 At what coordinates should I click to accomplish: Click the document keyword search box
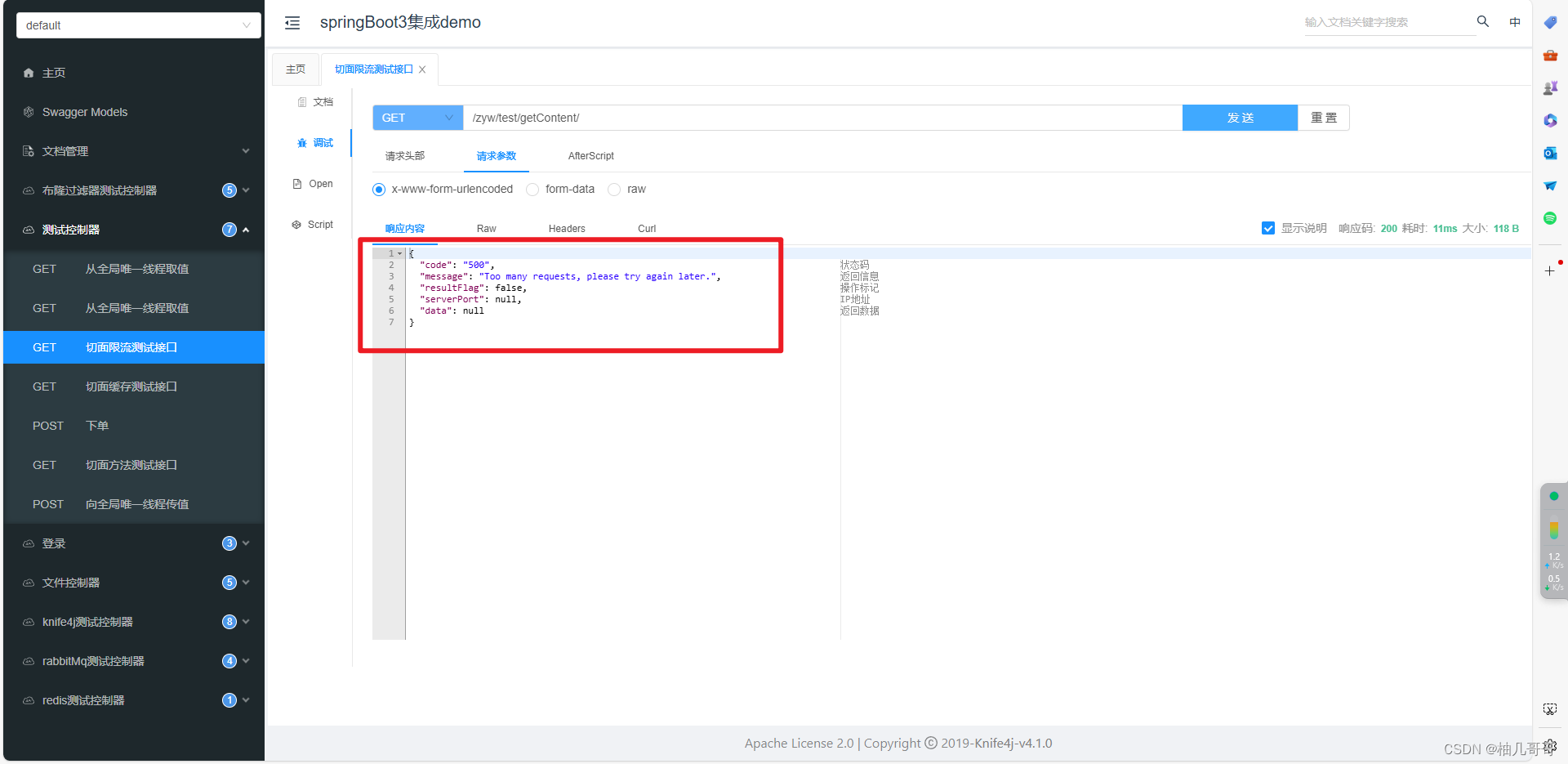coord(1388,22)
